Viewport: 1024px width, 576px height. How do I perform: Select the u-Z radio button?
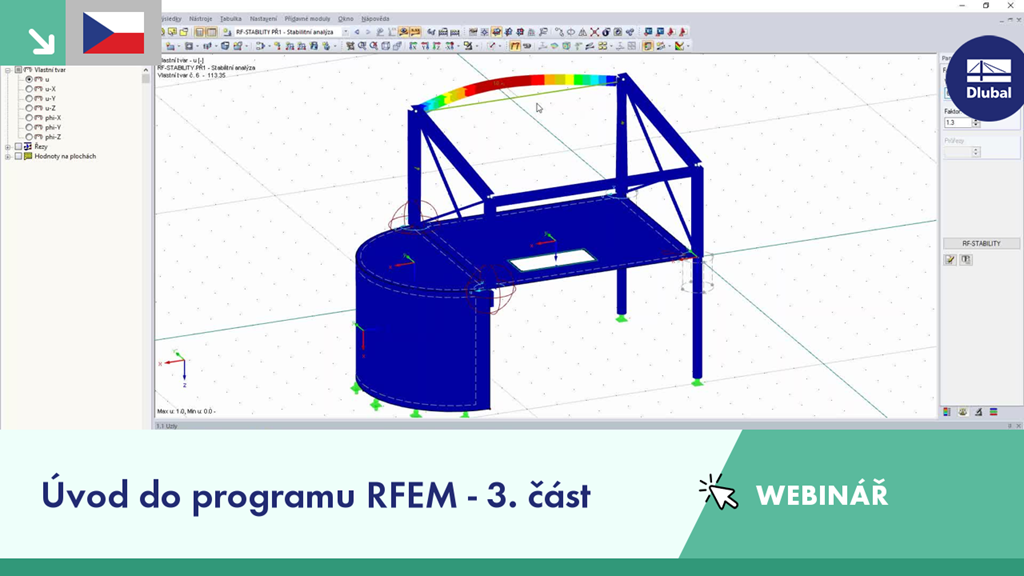click(29, 108)
